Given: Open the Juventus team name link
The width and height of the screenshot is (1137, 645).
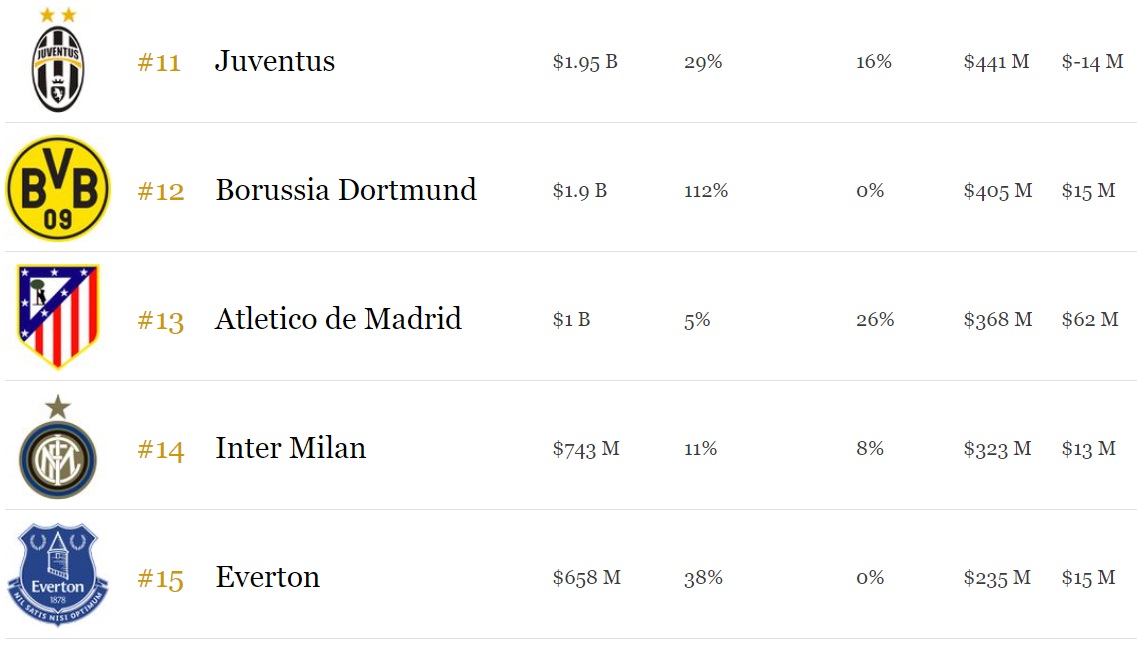Looking at the screenshot, I should 275,62.
